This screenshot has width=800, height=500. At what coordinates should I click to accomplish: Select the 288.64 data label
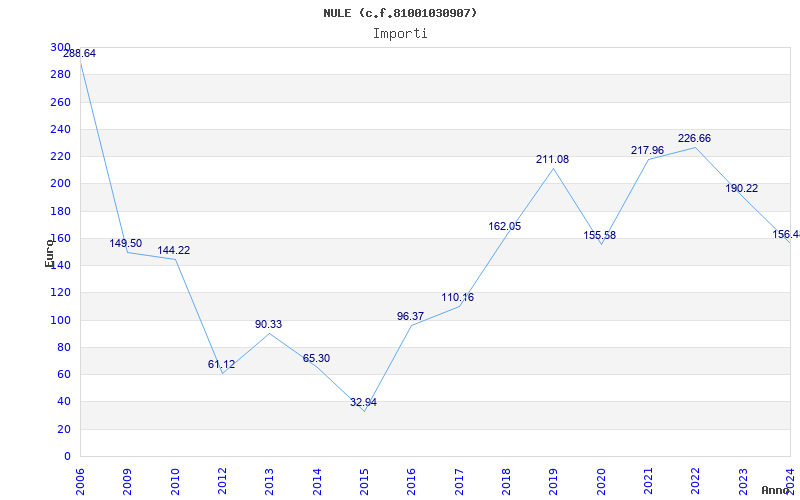coord(79,54)
